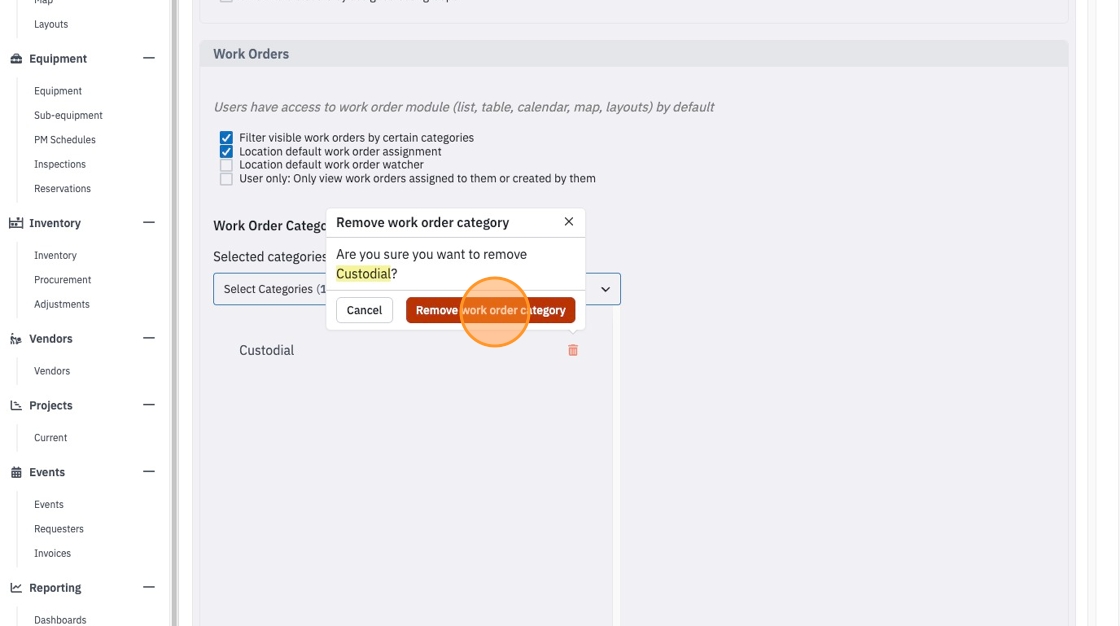Open Equipment sub-item in the sidebar
Screen dimensions: 1120x626
point(58,91)
